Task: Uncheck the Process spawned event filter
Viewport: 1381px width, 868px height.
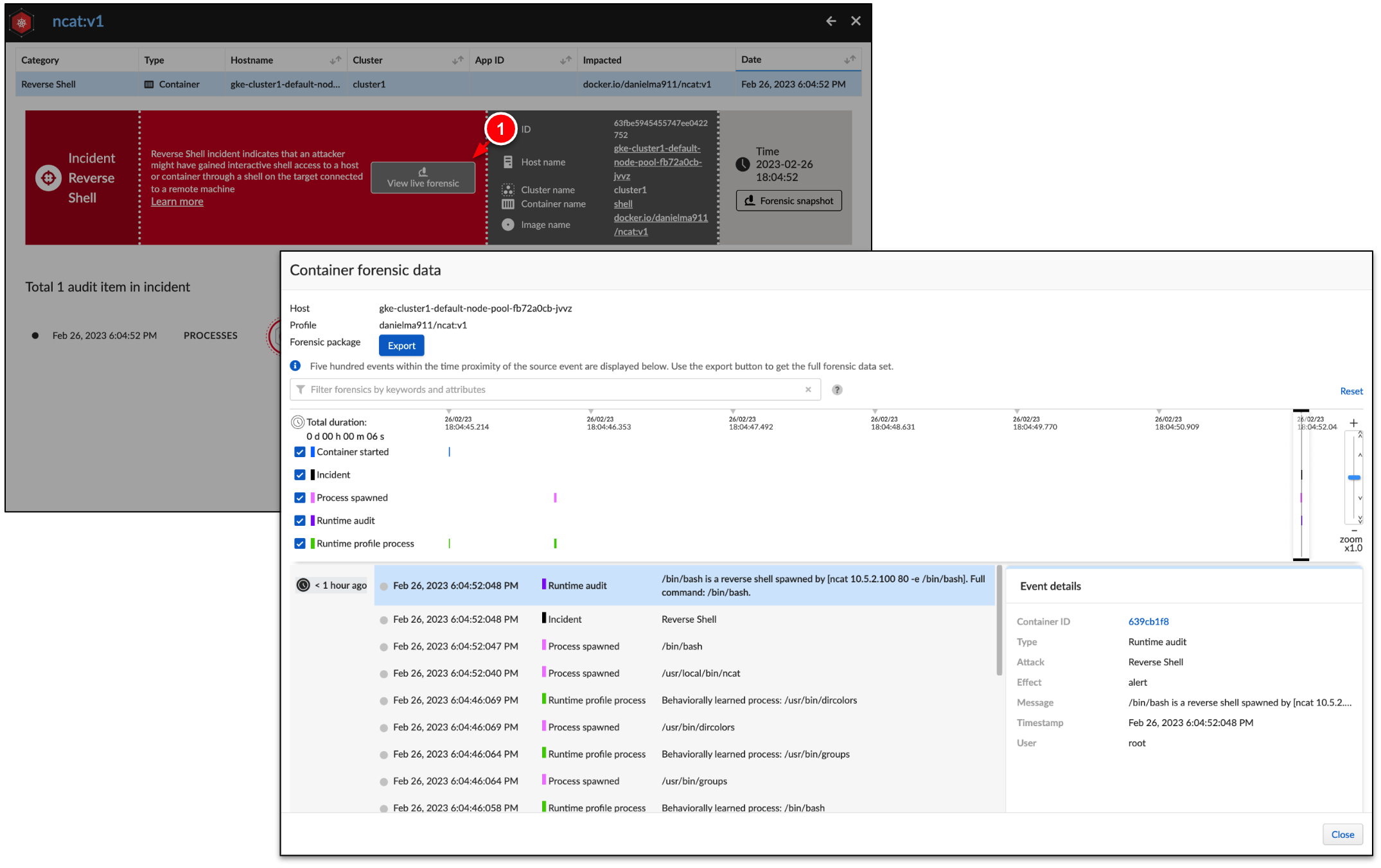Action: (x=300, y=498)
